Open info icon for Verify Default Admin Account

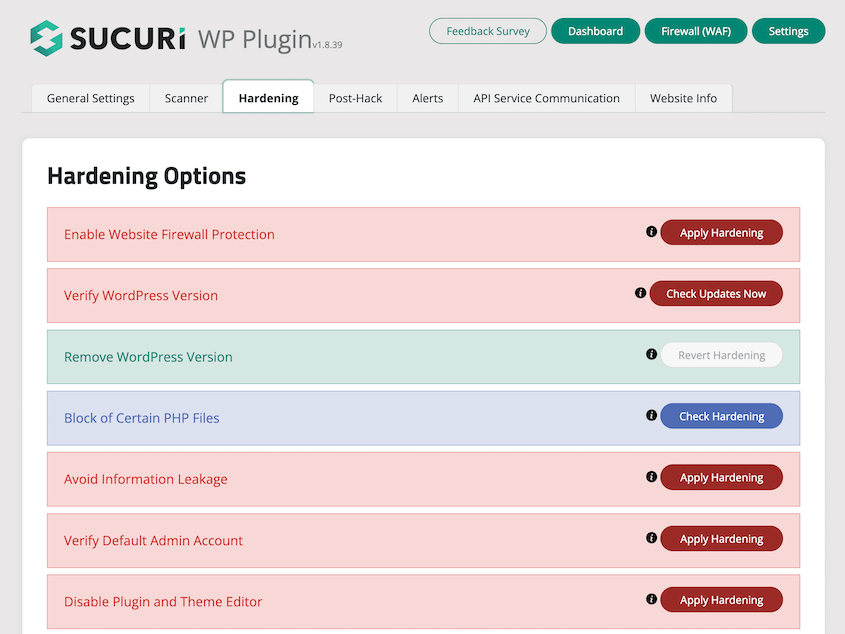[652, 537]
